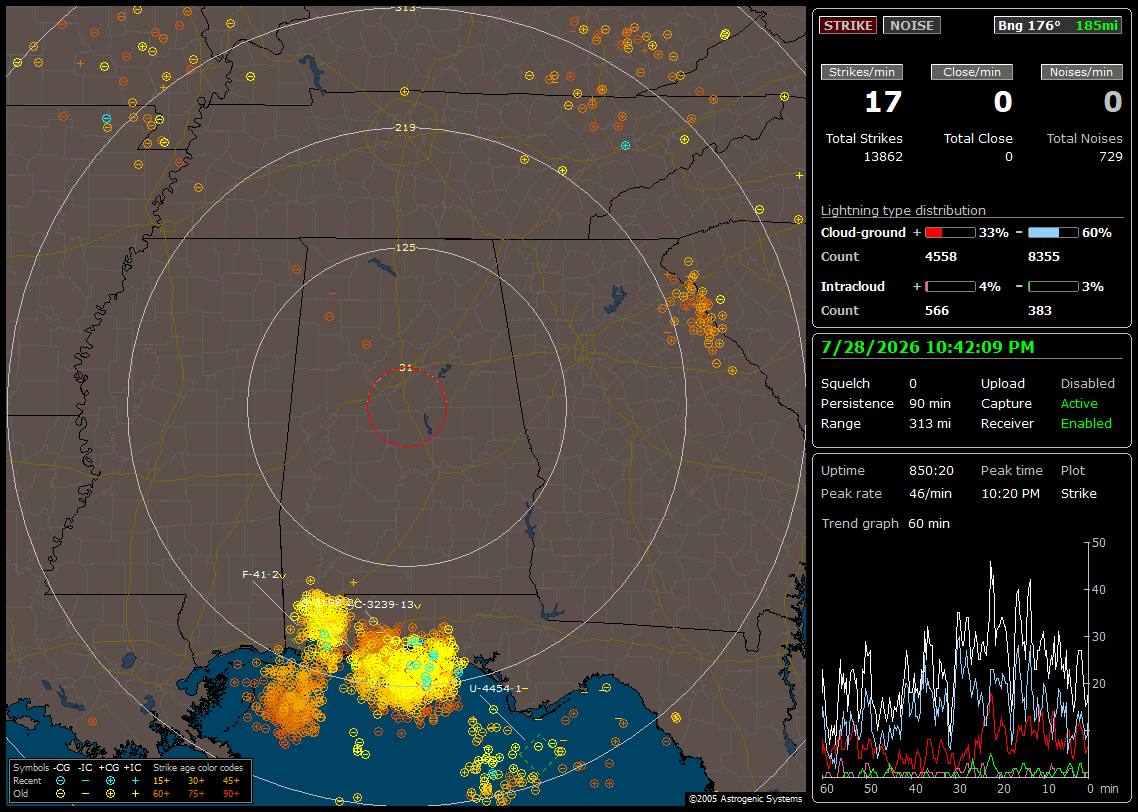Click the red circle at the map center

pyautogui.click(x=406, y=406)
